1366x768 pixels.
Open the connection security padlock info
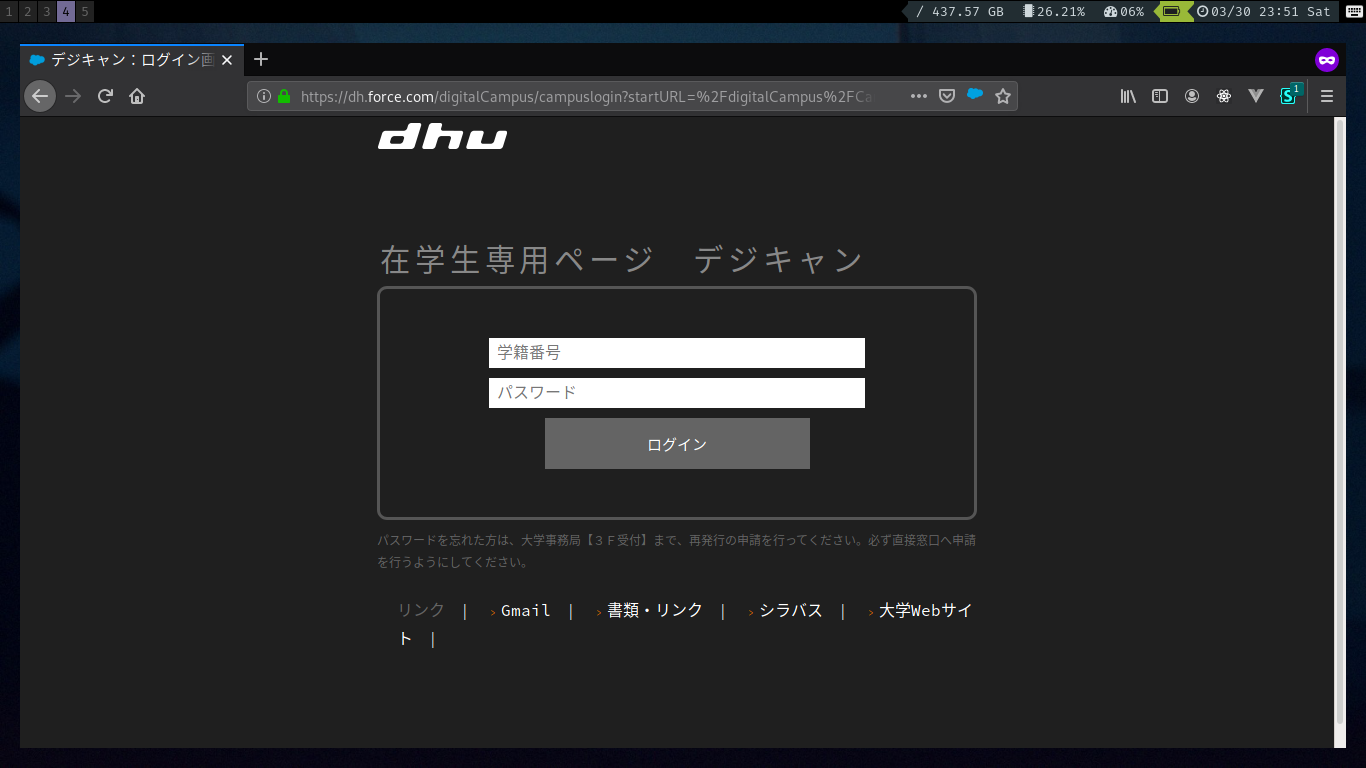(x=284, y=96)
